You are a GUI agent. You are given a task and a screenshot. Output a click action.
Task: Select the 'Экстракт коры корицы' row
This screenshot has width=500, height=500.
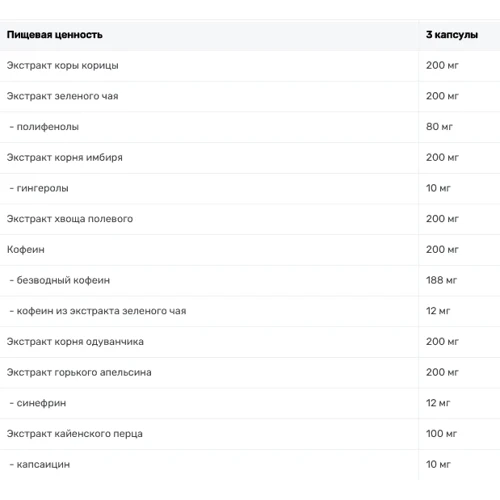pos(250,66)
